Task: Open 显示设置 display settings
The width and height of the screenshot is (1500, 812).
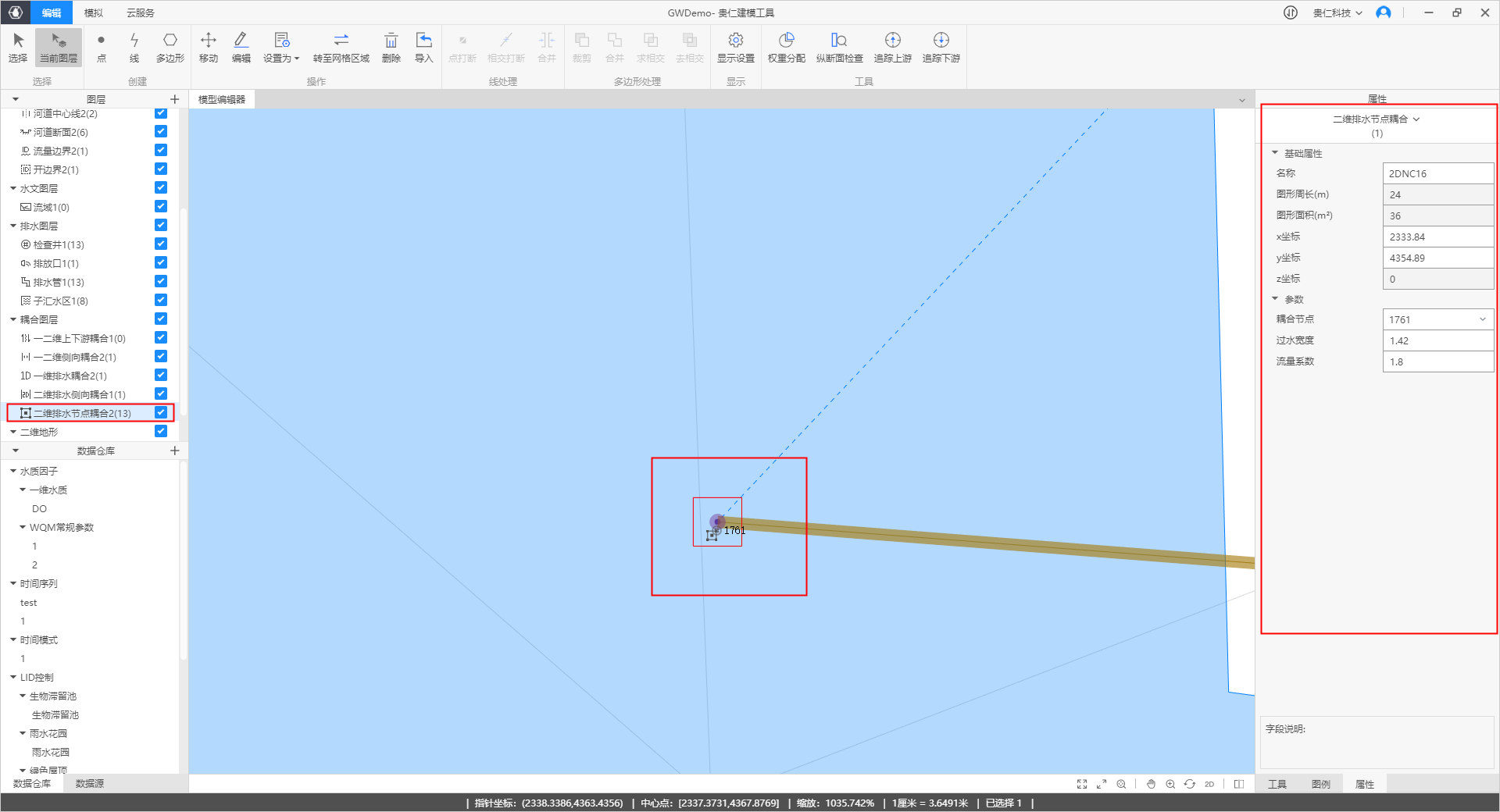Action: 735,47
